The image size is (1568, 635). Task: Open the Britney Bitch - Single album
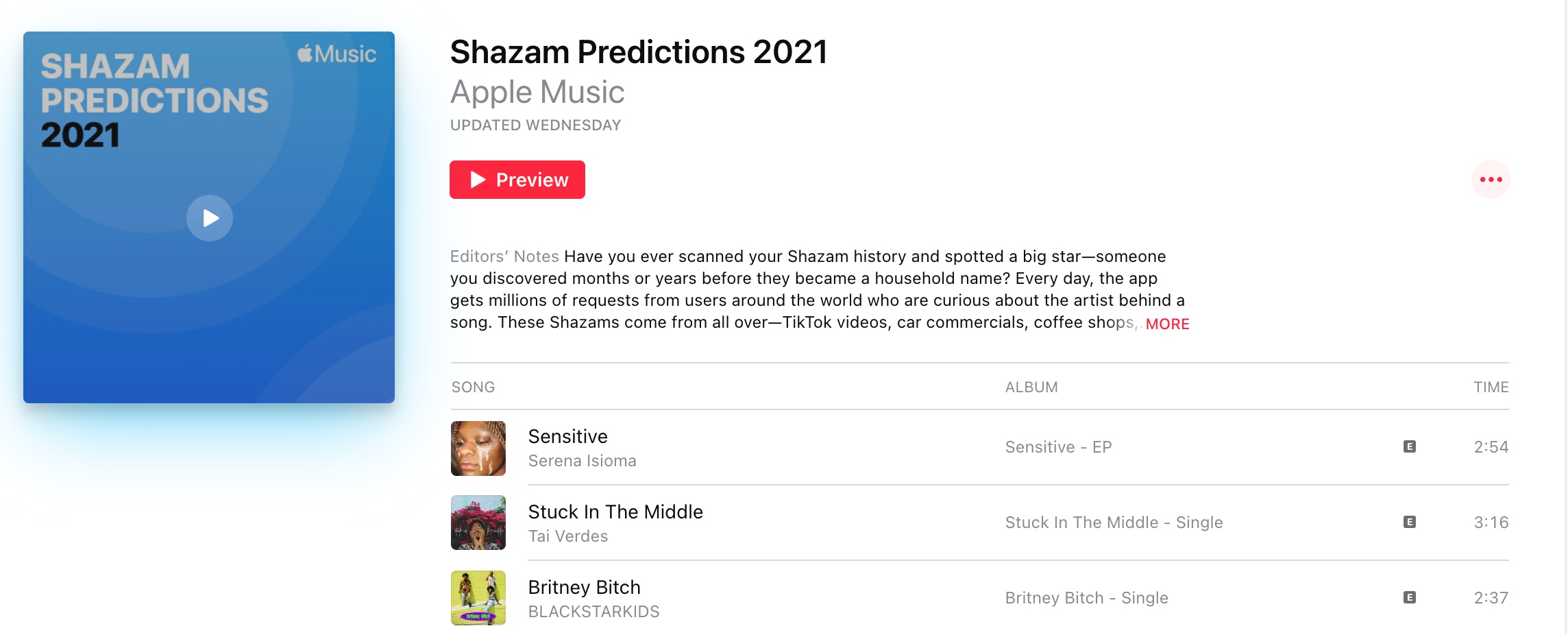tap(1086, 598)
